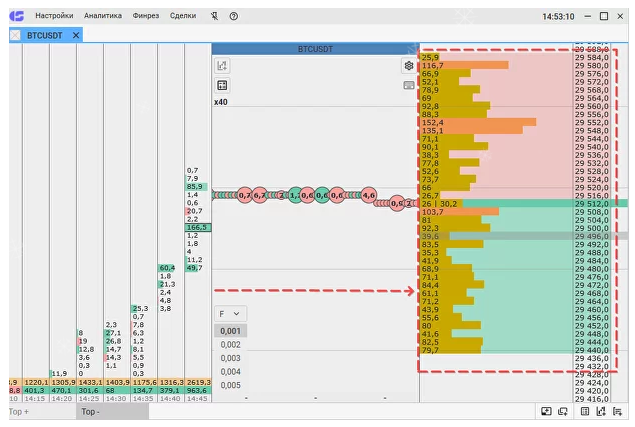Image resolution: width=635 pixels, height=427 pixels.
Task: Click the 14:53:10 clock display
Action: (x=558, y=17)
